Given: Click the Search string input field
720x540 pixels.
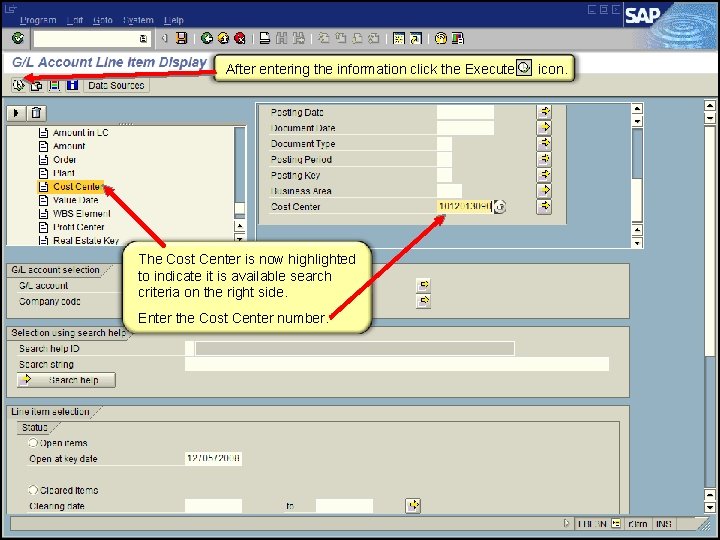Looking at the screenshot, I should coord(397,364).
